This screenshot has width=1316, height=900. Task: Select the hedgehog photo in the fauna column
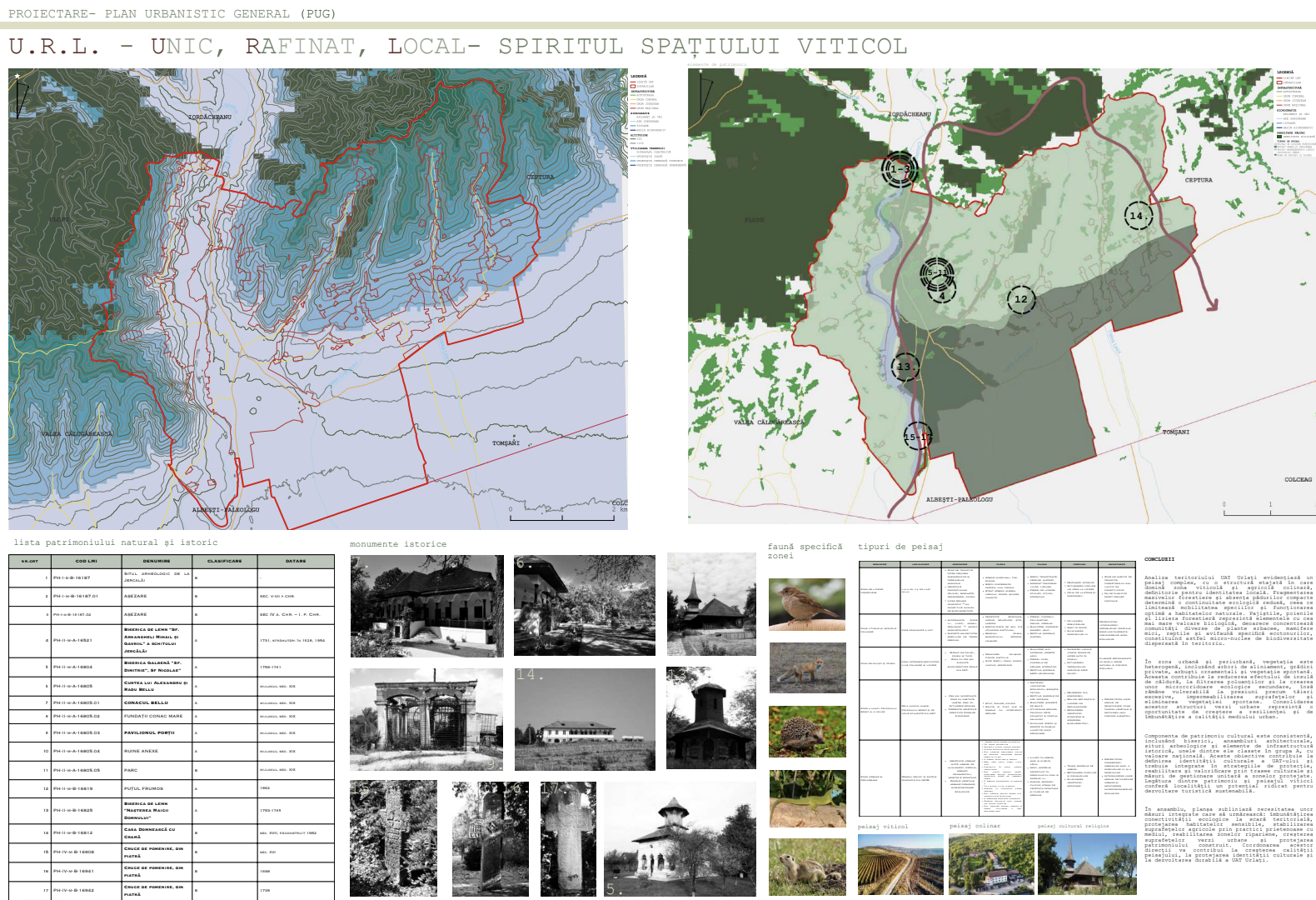pyautogui.click(x=807, y=732)
